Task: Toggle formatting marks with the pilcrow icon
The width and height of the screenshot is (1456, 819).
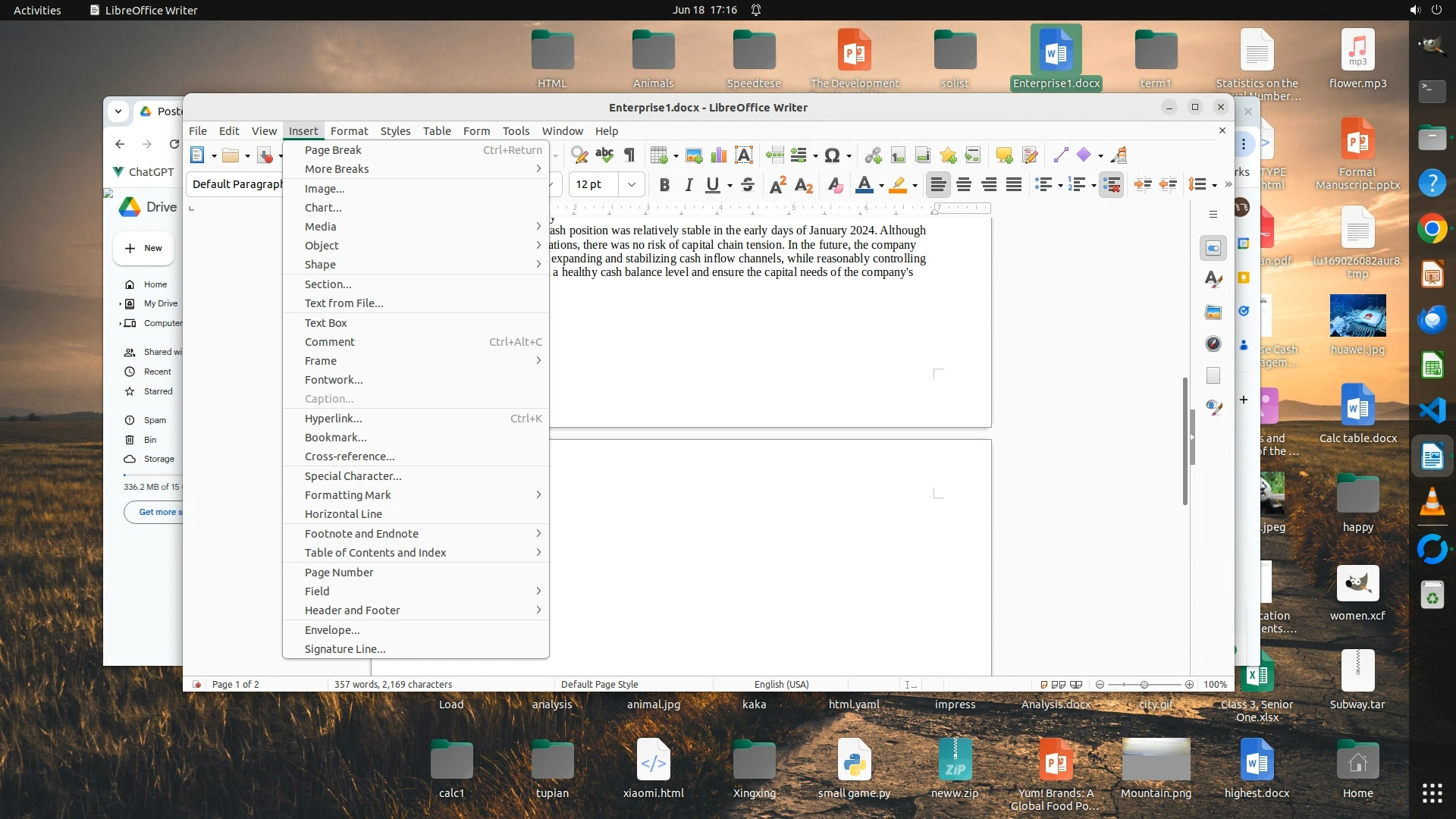Action: (x=629, y=155)
